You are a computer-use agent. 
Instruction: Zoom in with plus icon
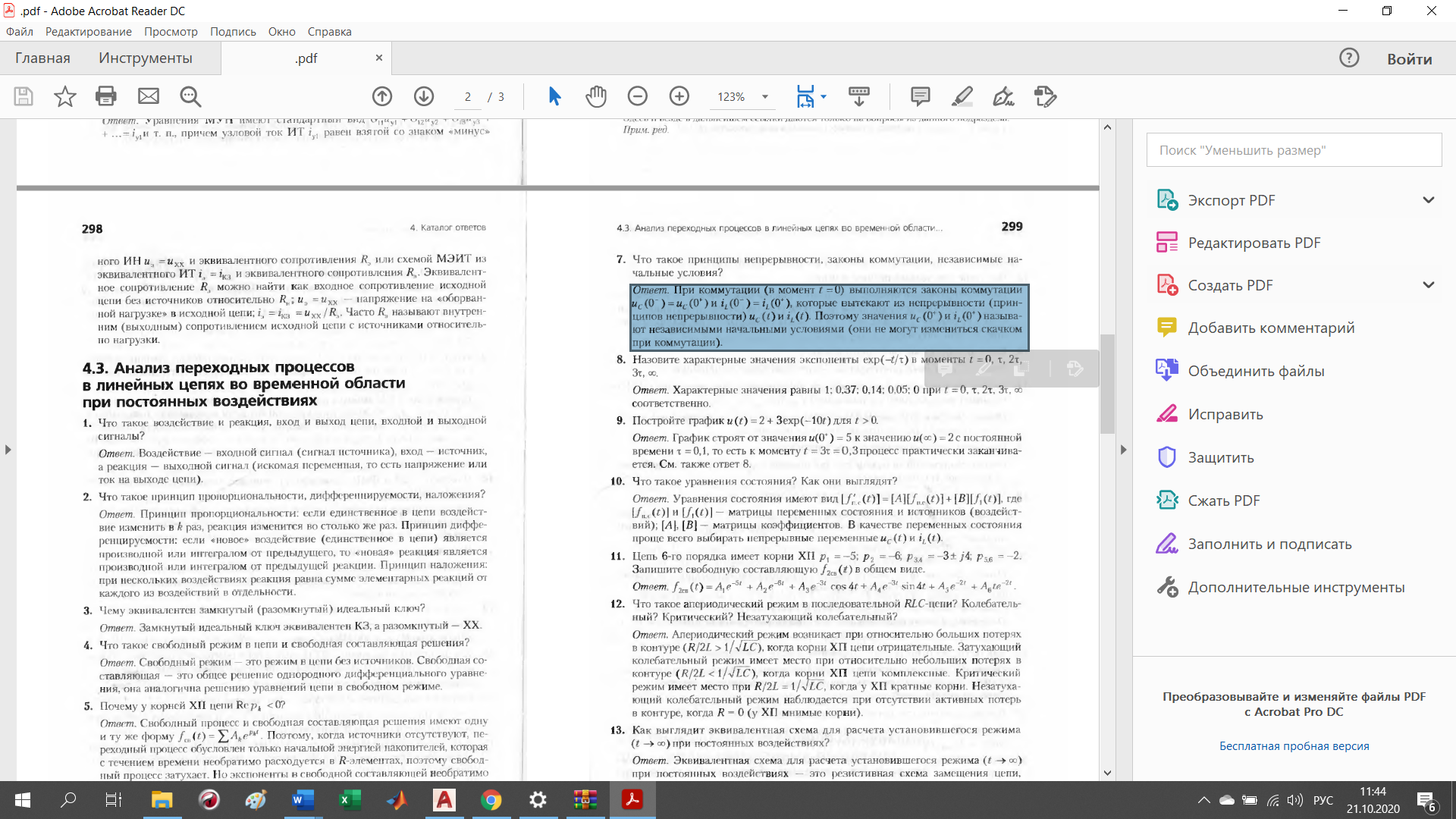tap(679, 96)
